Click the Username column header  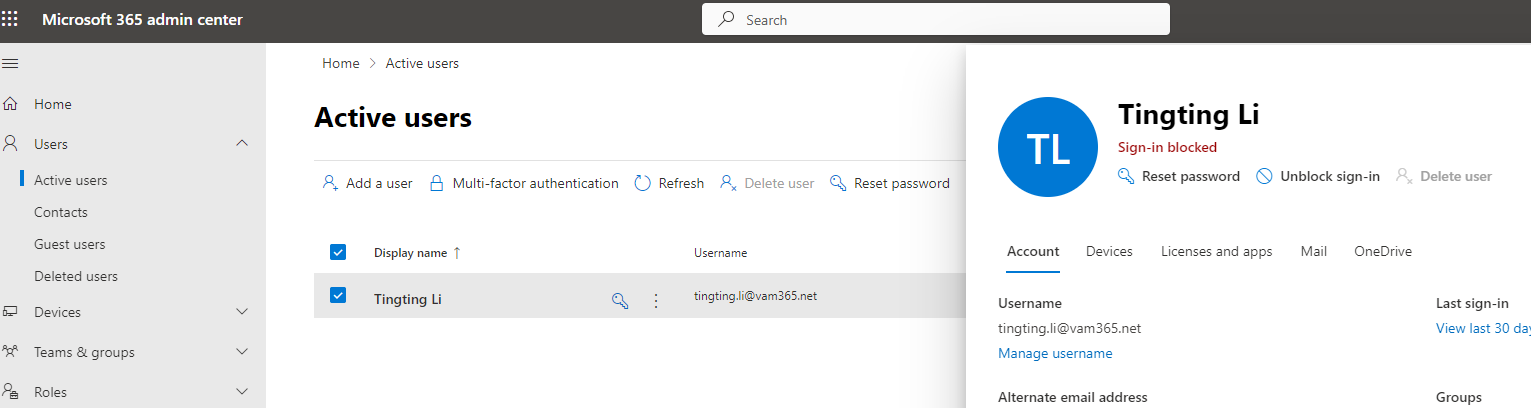tap(721, 253)
